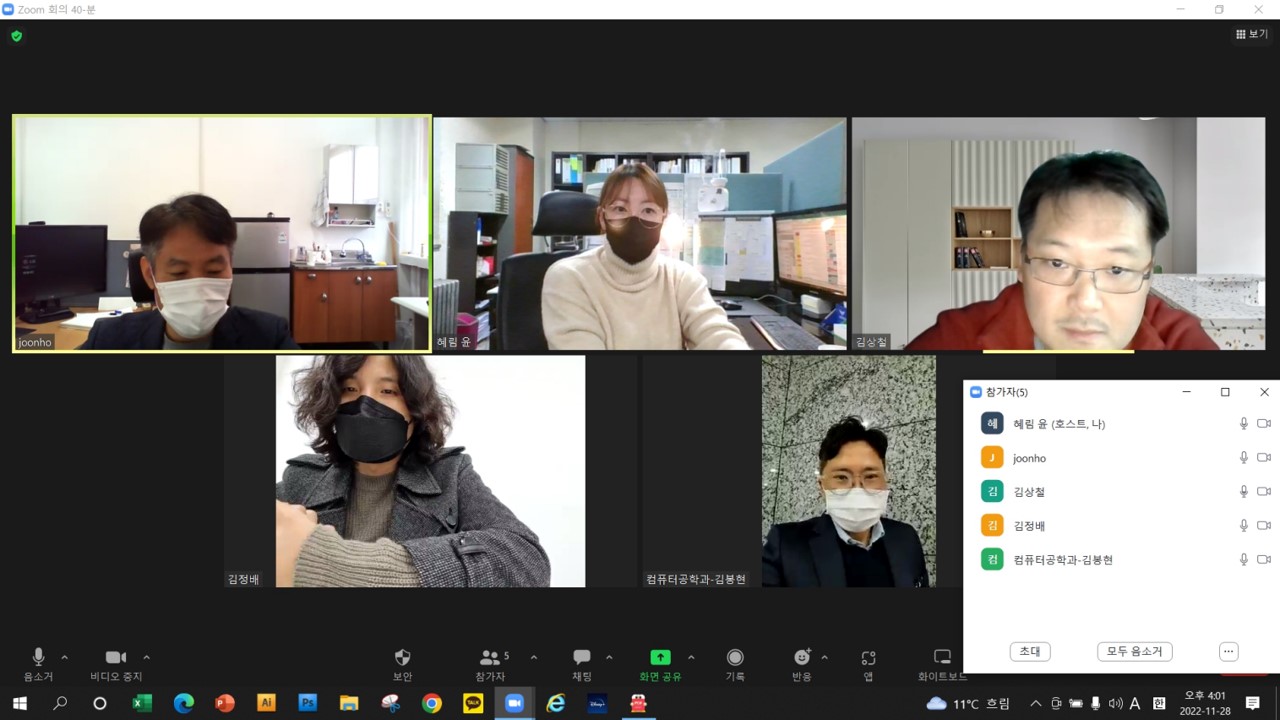Select 김정배's video tile
Image resolution: width=1280 pixels, height=720 pixels.
click(430, 471)
